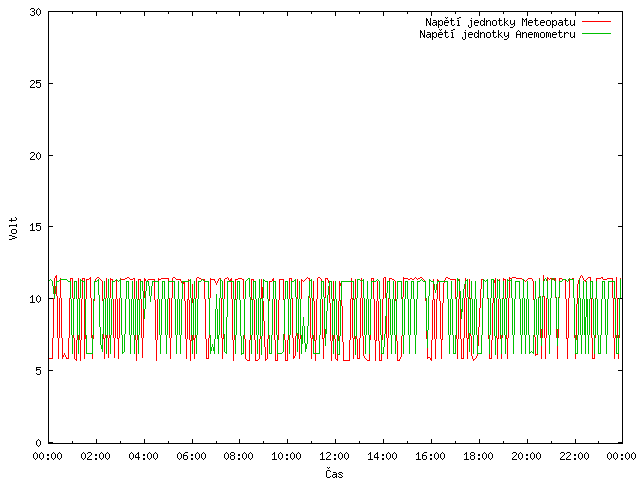Click the y-axis value 0

pyautogui.click(x=38, y=443)
